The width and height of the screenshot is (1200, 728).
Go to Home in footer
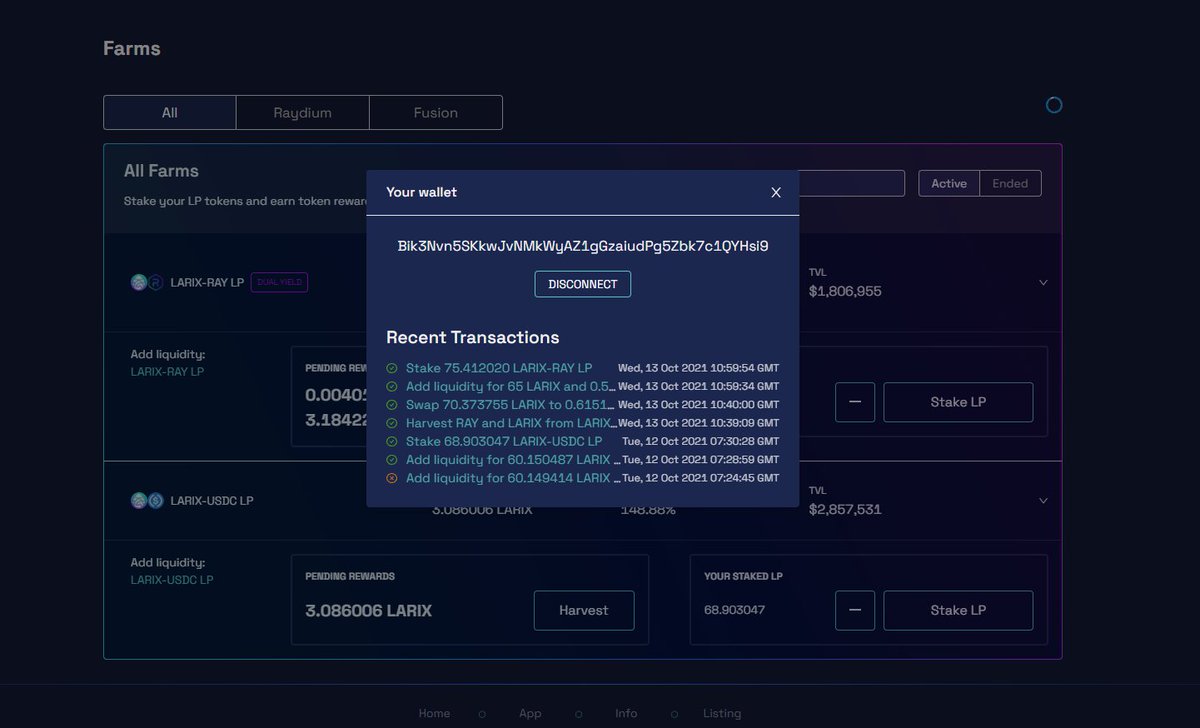434,713
